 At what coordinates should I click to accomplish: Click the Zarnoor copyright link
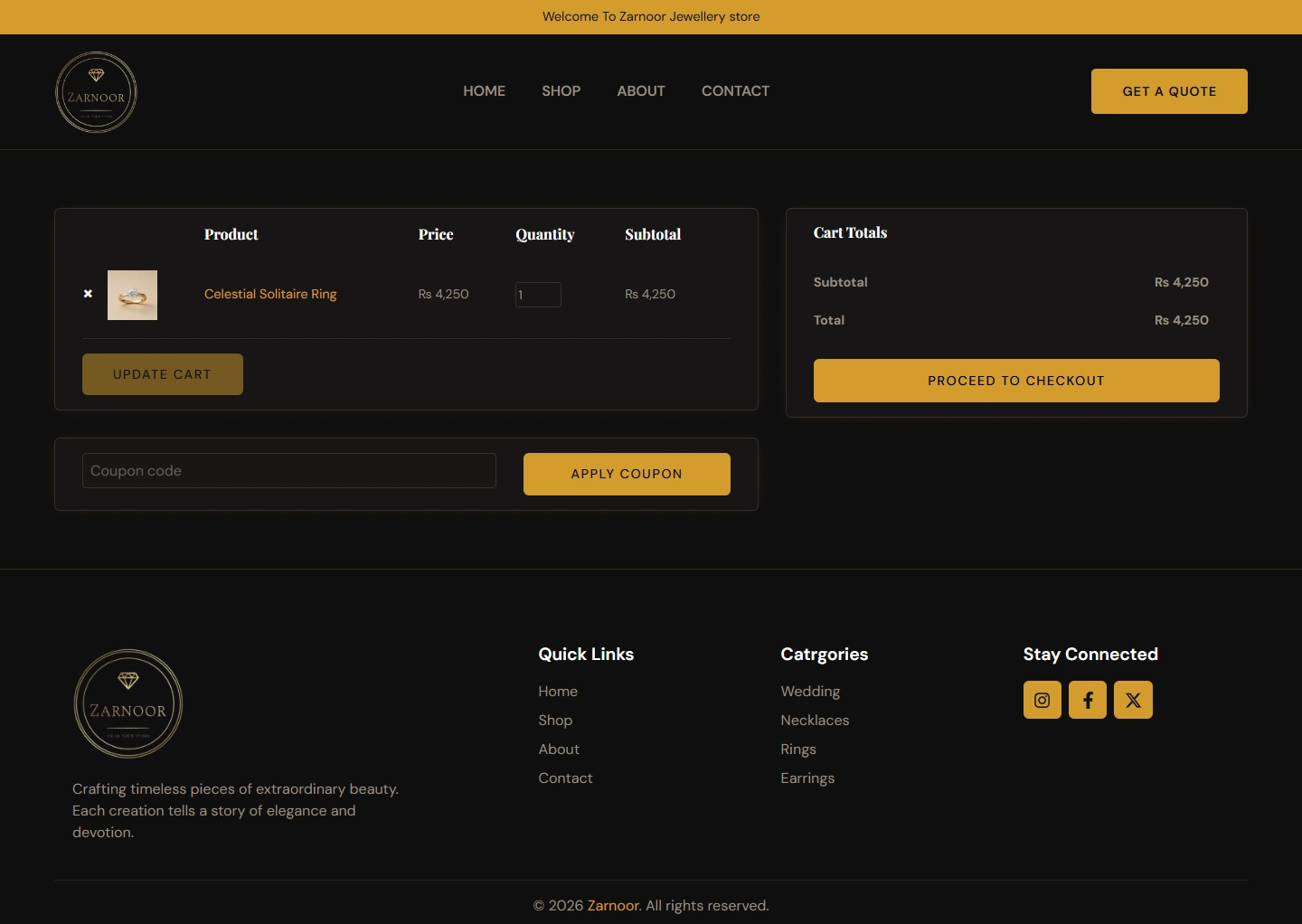(x=614, y=906)
